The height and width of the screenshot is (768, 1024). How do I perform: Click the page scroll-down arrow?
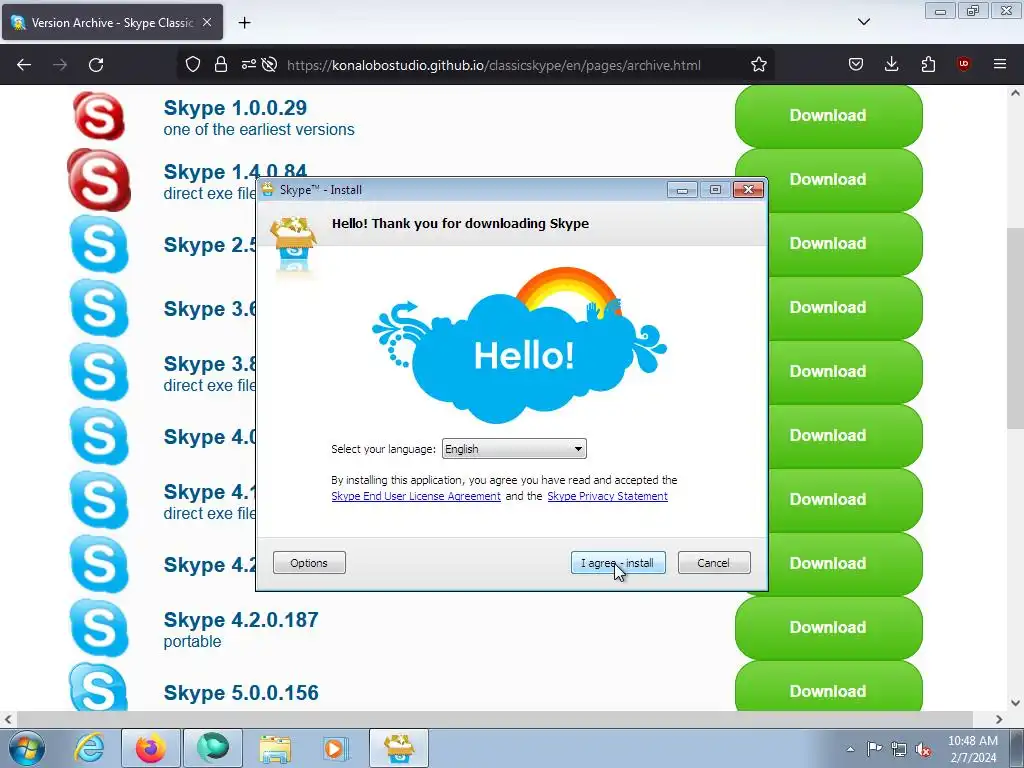[x=1015, y=703]
